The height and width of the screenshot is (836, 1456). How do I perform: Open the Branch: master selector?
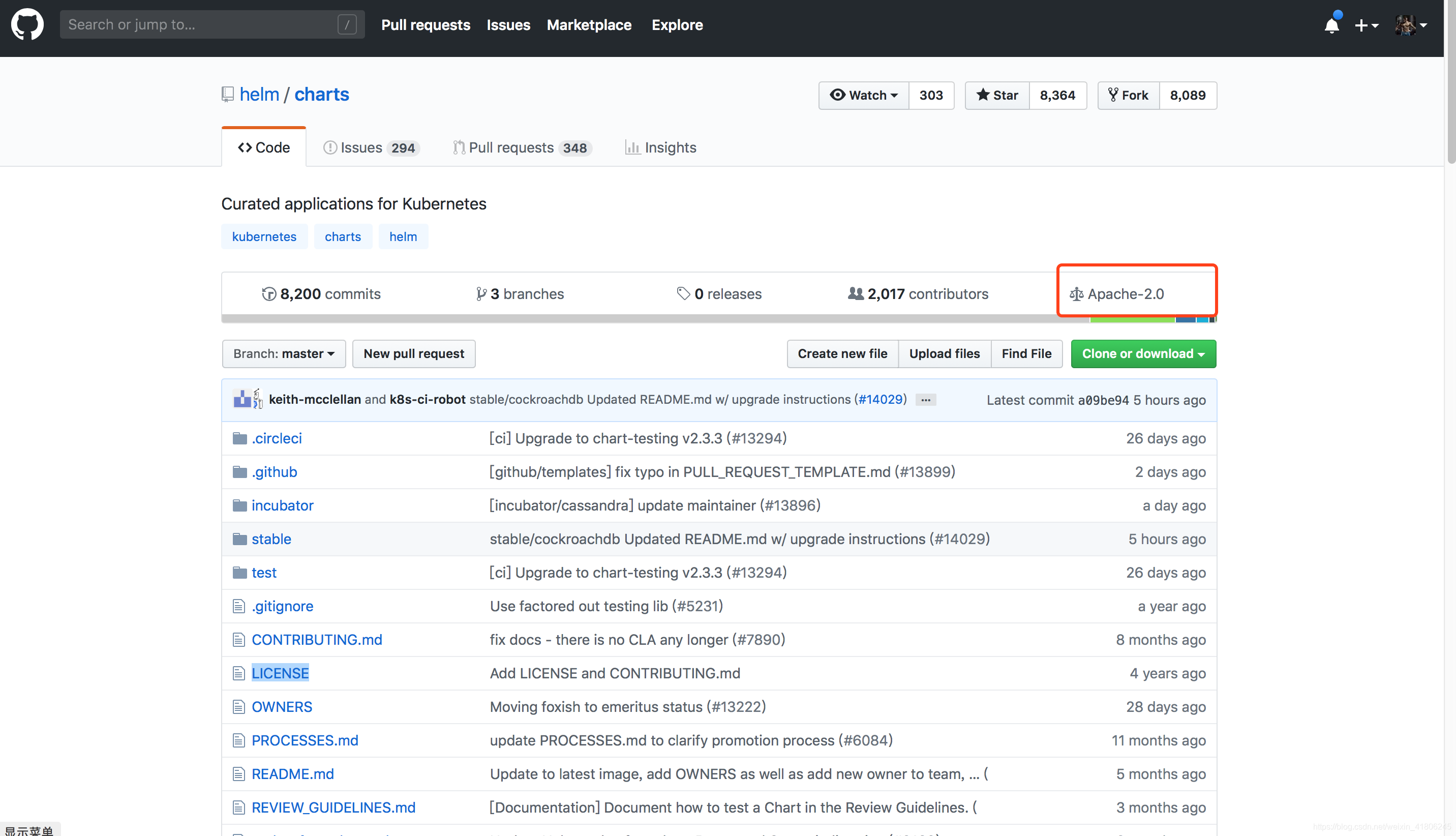click(x=284, y=354)
